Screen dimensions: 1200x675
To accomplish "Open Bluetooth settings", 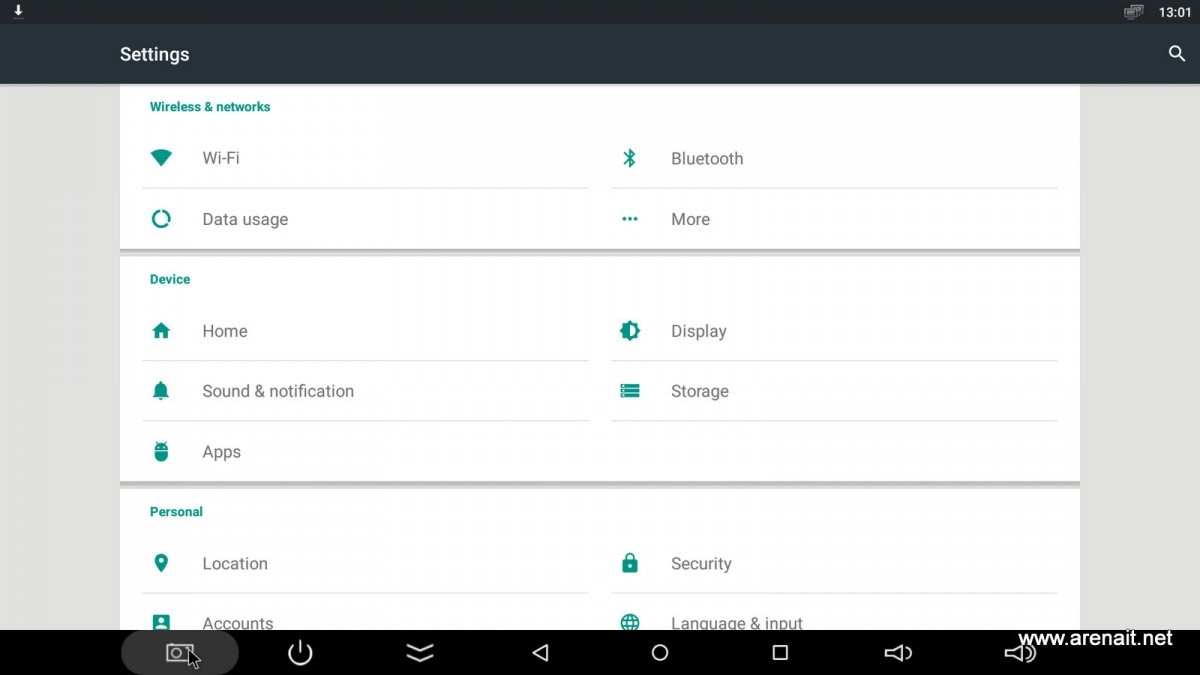I will [706, 159].
